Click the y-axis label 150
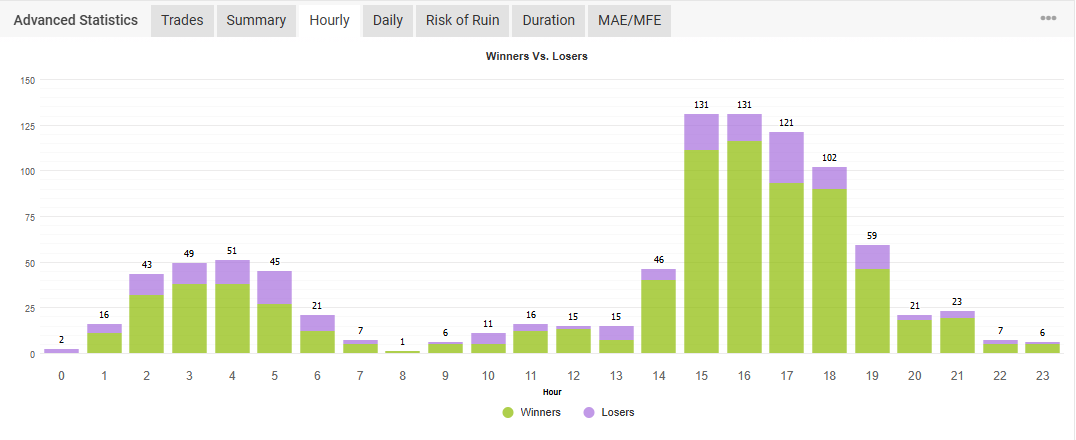This screenshot has height=440, width=1076. click(28, 80)
